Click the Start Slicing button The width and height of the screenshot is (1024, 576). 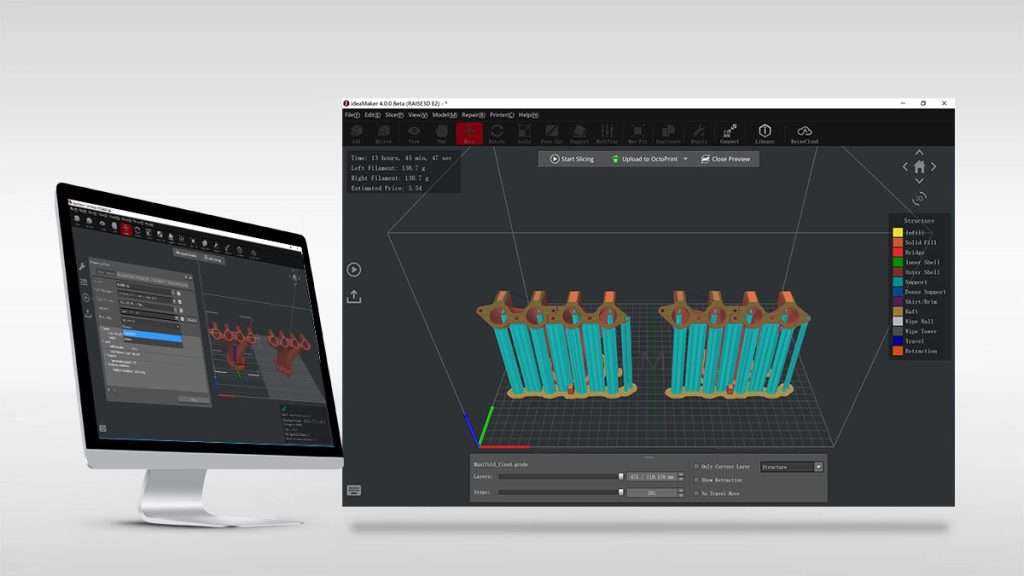click(x=574, y=158)
